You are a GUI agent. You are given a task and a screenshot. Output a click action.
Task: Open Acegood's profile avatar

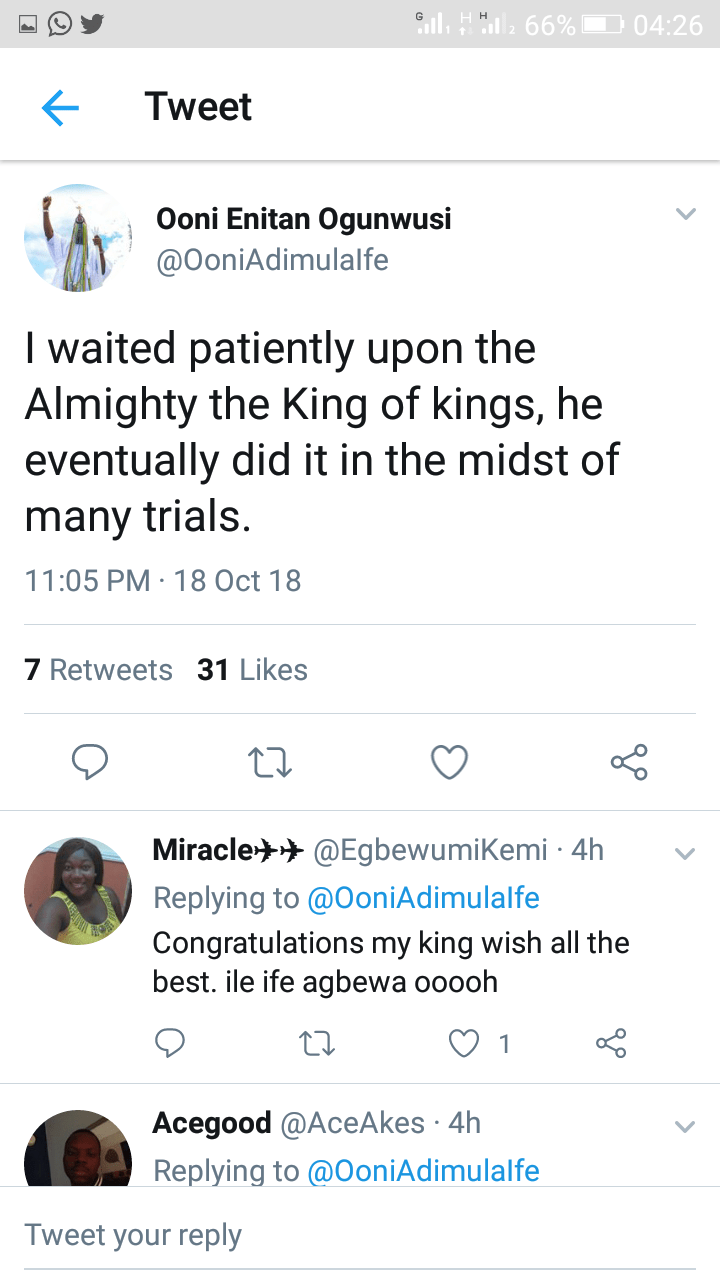tap(78, 1150)
